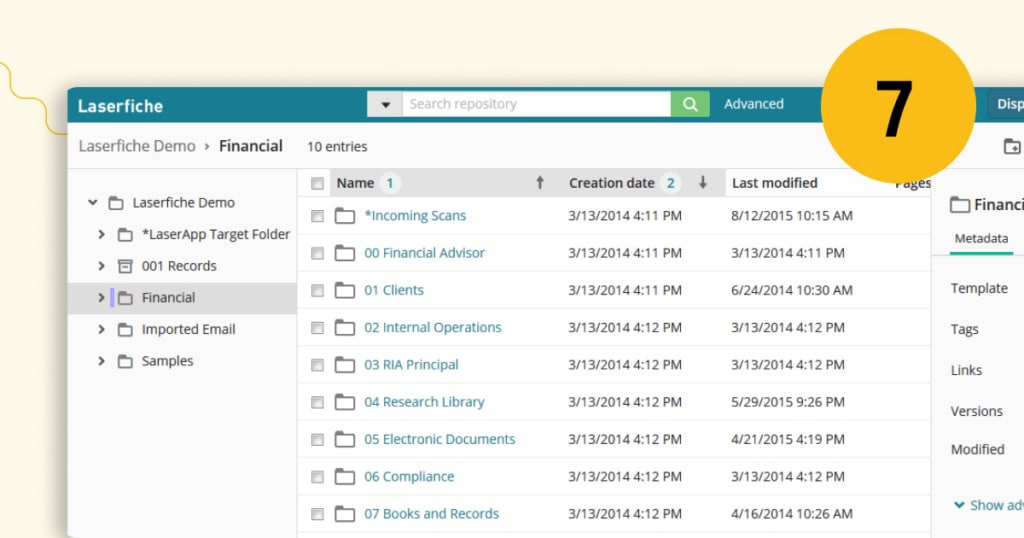Check the box for *Incoming Scans row

pyautogui.click(x=317, y=216)
